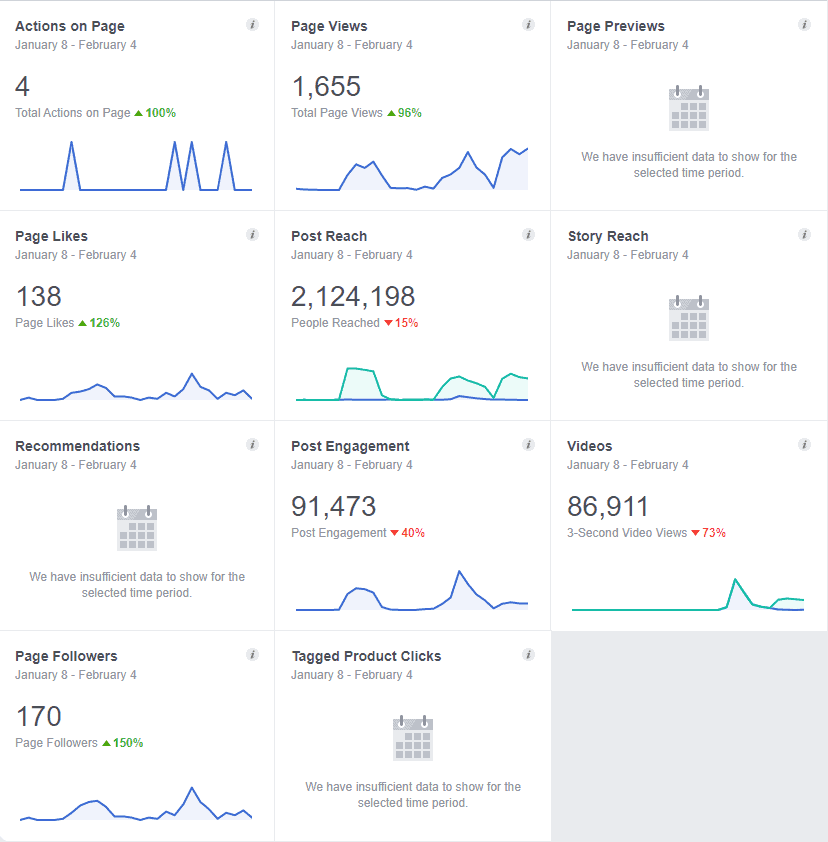Viewport: 828px width, 842px height.
Task: Click the green 96% change indicator
Action: (x=404, y=113)
